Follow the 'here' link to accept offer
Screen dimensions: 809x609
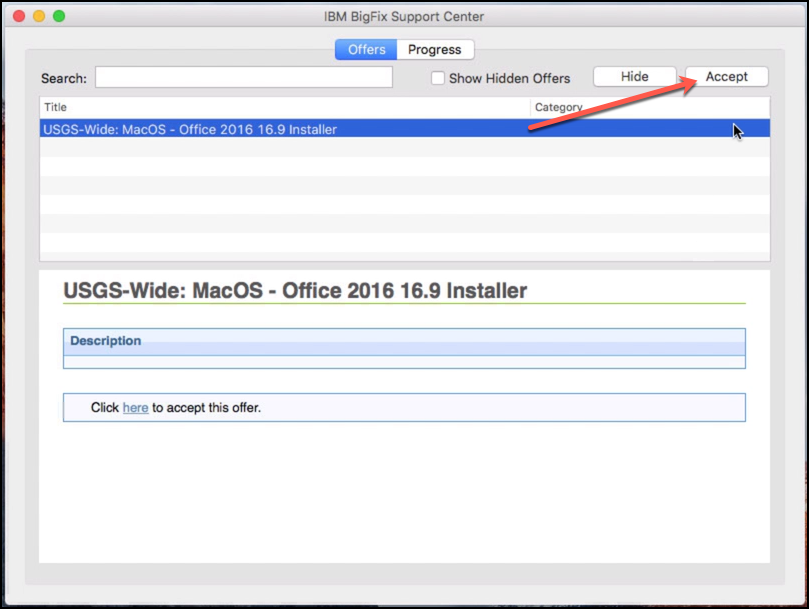(135, 408)
